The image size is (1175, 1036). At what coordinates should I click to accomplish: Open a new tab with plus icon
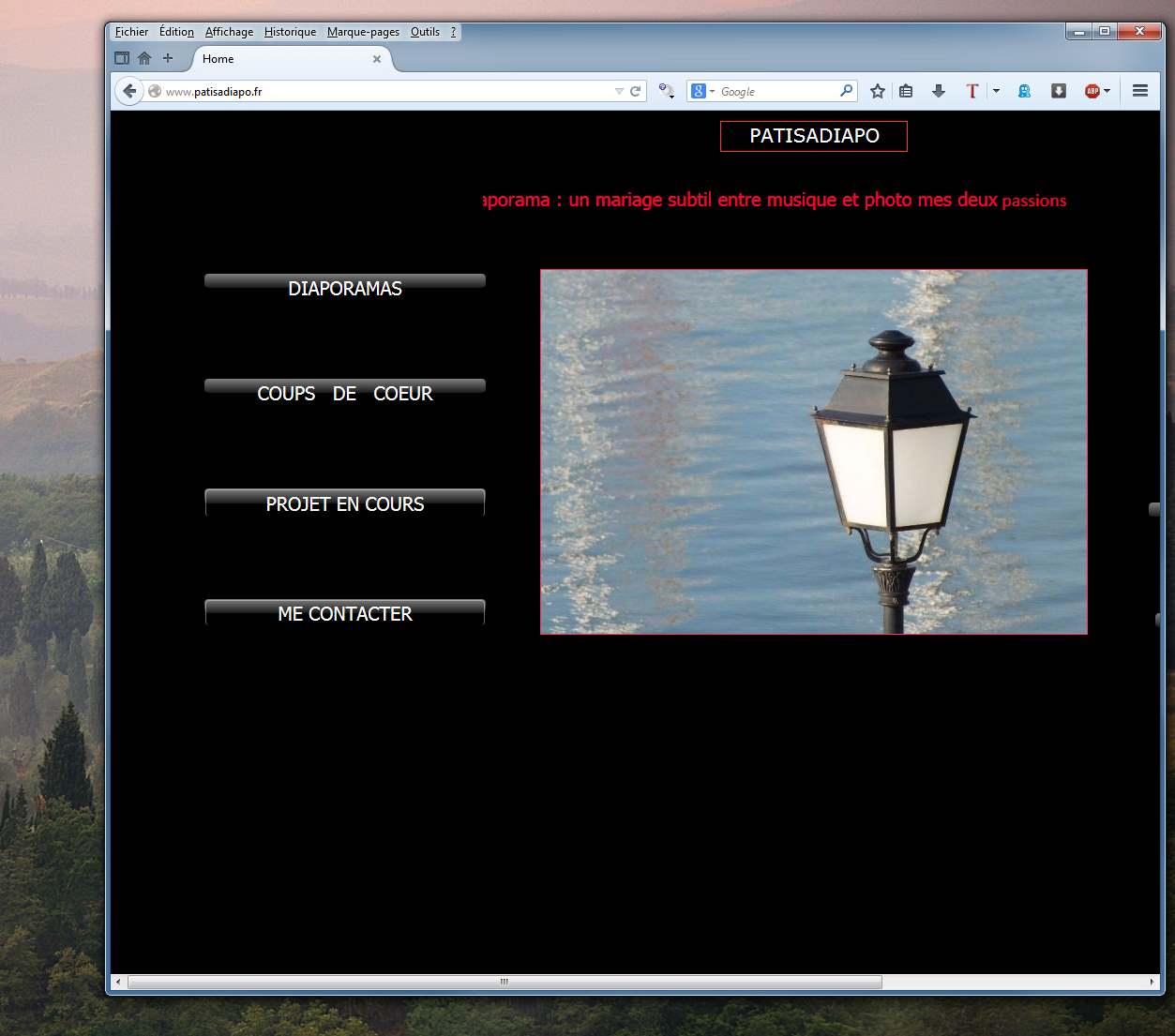tap(168, 58)
